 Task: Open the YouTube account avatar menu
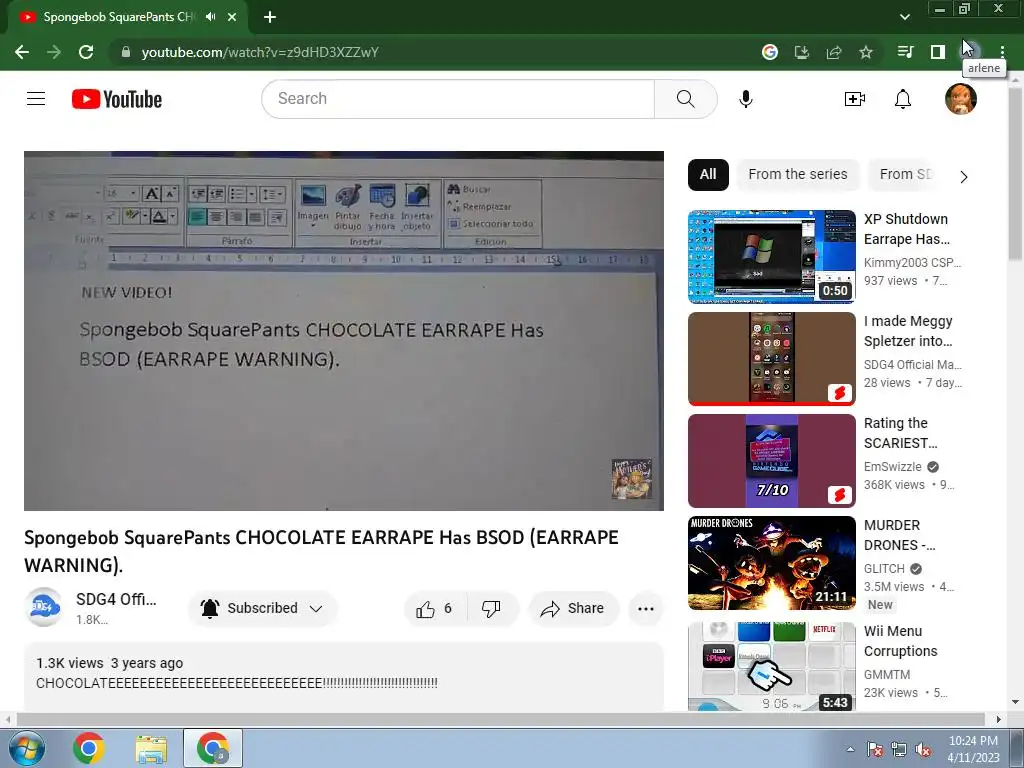961,99
